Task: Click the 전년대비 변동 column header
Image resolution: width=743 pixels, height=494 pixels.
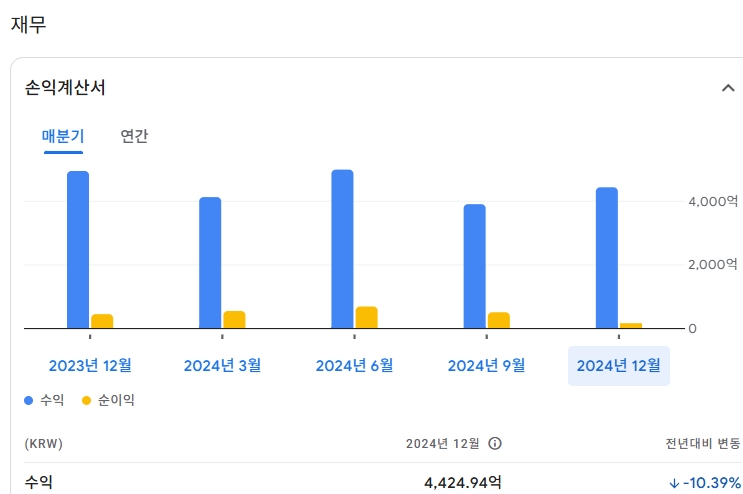Action: point(703,443)
